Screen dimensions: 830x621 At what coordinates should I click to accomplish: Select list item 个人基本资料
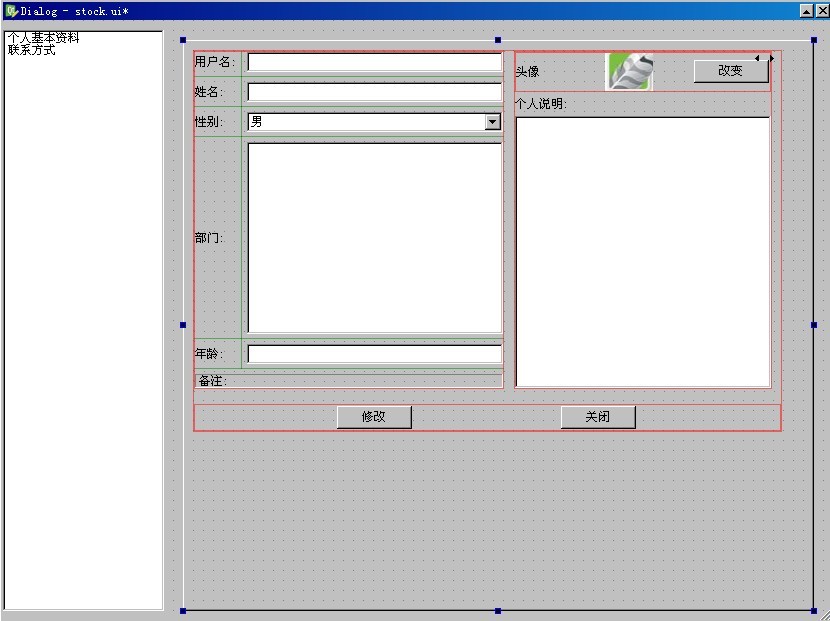coord(44,38)
